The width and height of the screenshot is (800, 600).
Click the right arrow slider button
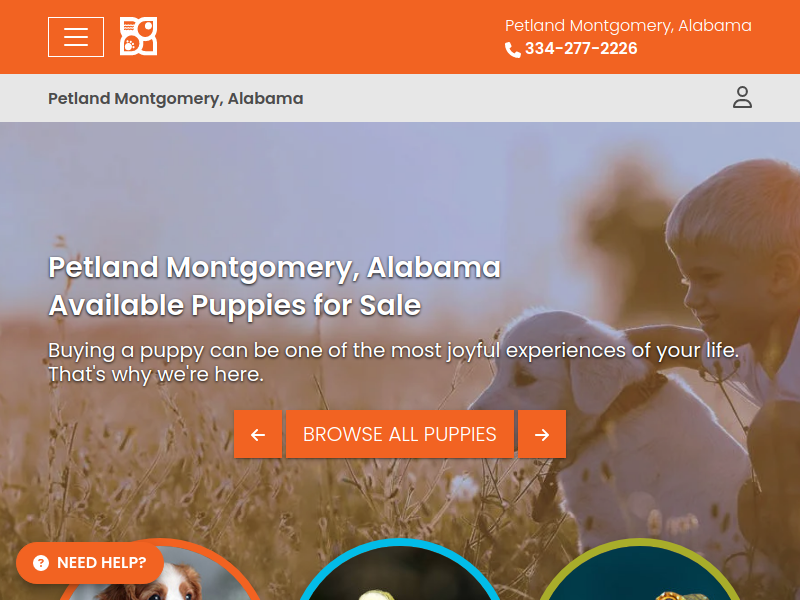point(542,434)
